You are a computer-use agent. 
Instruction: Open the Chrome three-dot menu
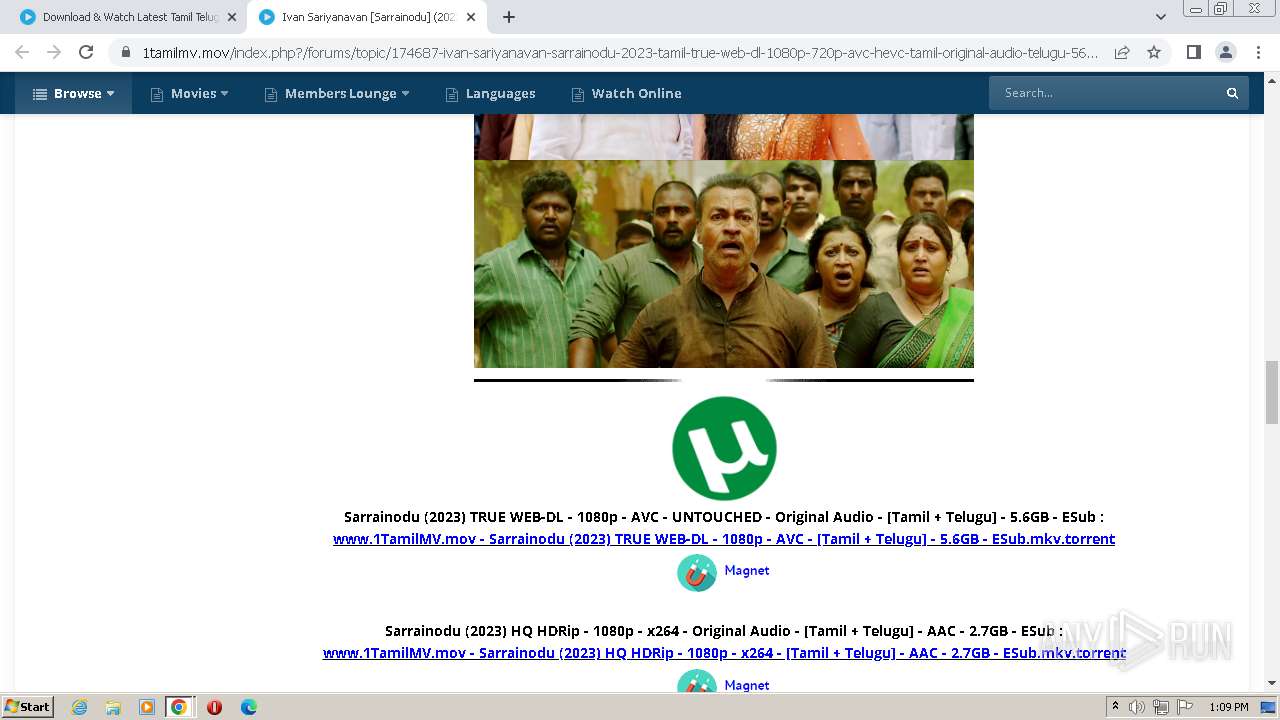(1257, 52)
